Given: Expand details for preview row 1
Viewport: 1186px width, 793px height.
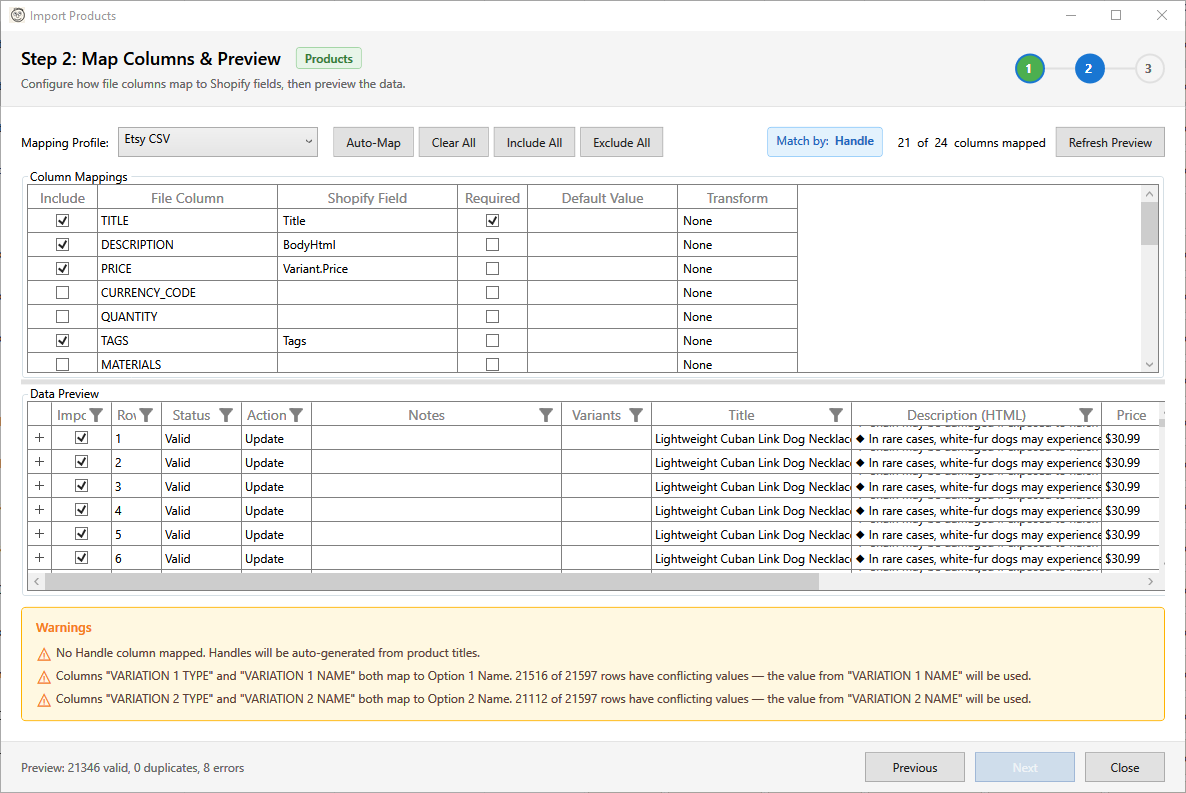Looking at the screenshot, I should (x=39, y=438).
